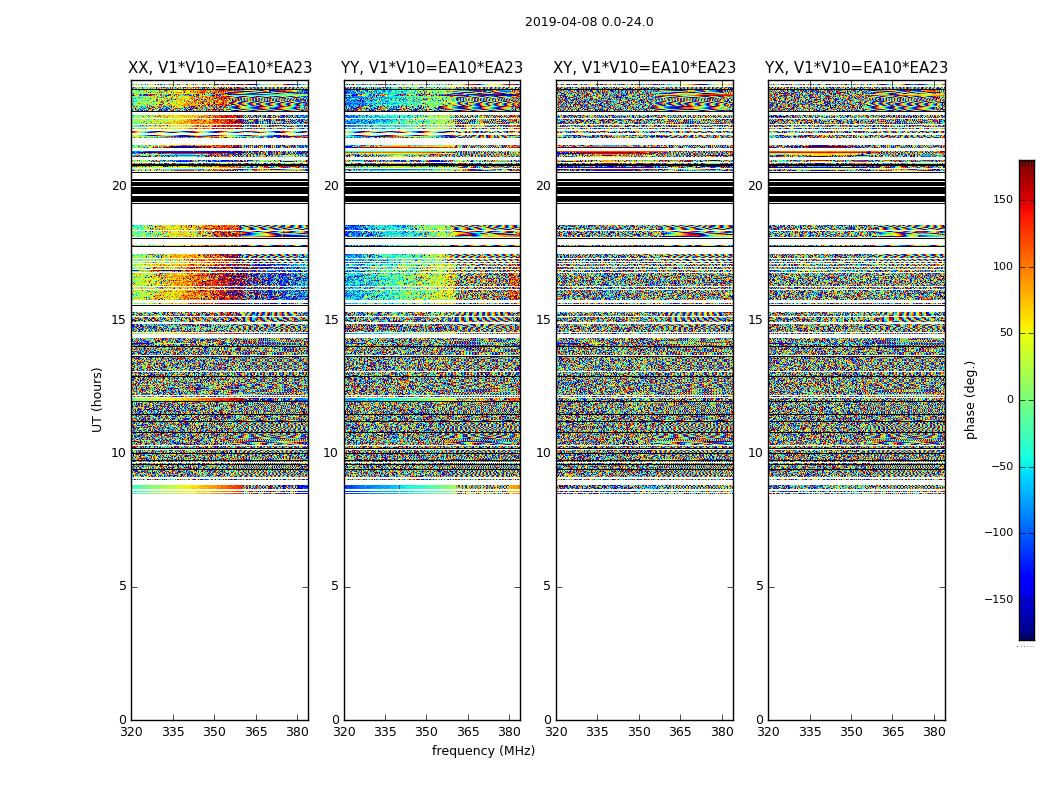Screen dimensions: 1050x800
Task: Click colorbar tick label "−100"
Action: click(x=999, y=533)
